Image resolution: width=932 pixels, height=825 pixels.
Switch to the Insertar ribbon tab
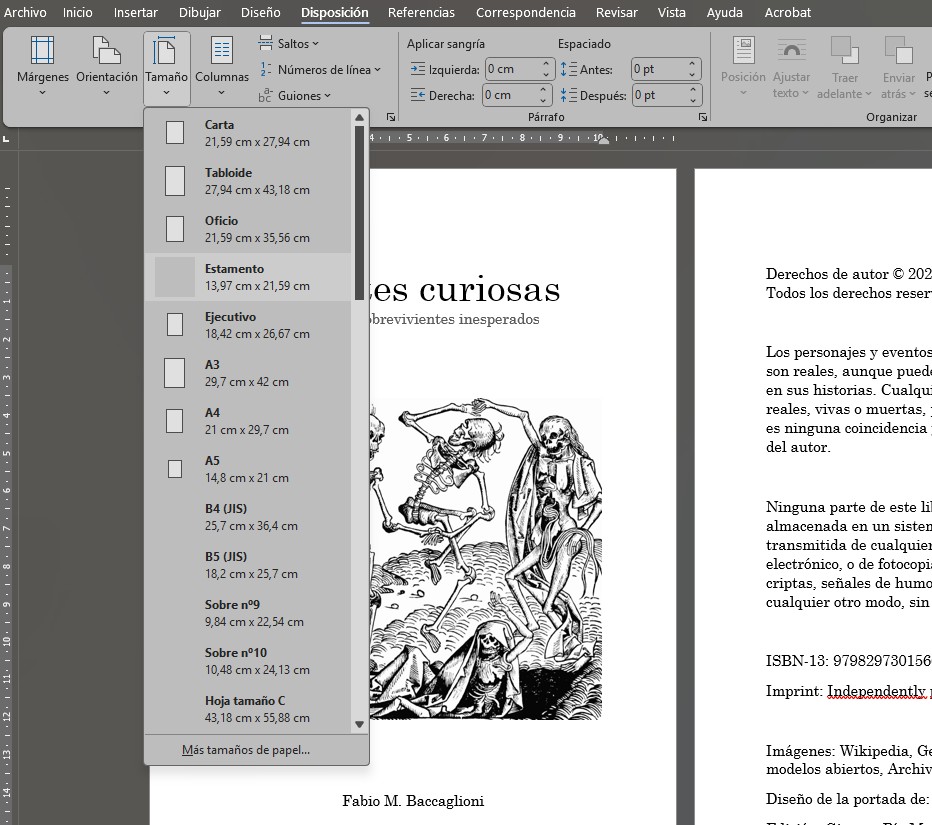click(135, 13)
